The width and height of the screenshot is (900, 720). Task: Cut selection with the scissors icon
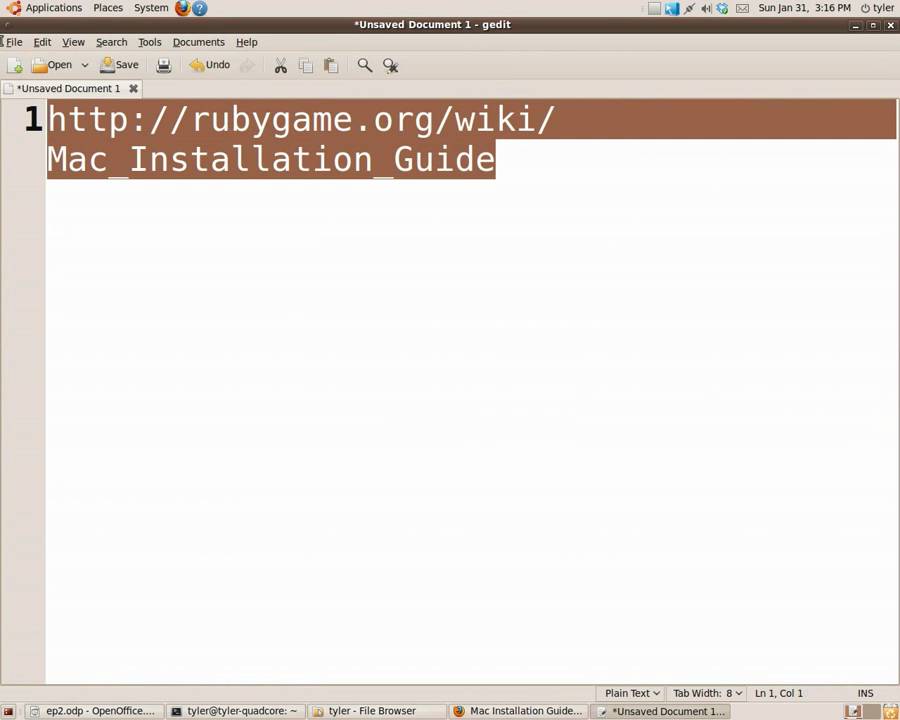point(280,66)
